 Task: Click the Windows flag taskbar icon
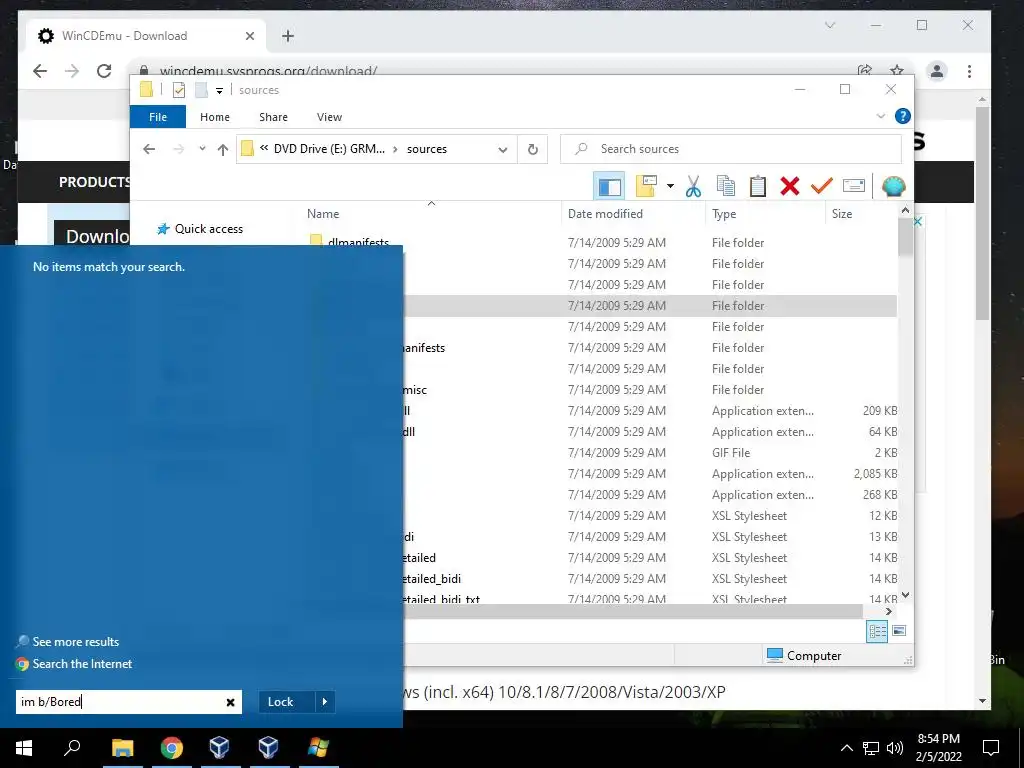click(x=318, y=748)
